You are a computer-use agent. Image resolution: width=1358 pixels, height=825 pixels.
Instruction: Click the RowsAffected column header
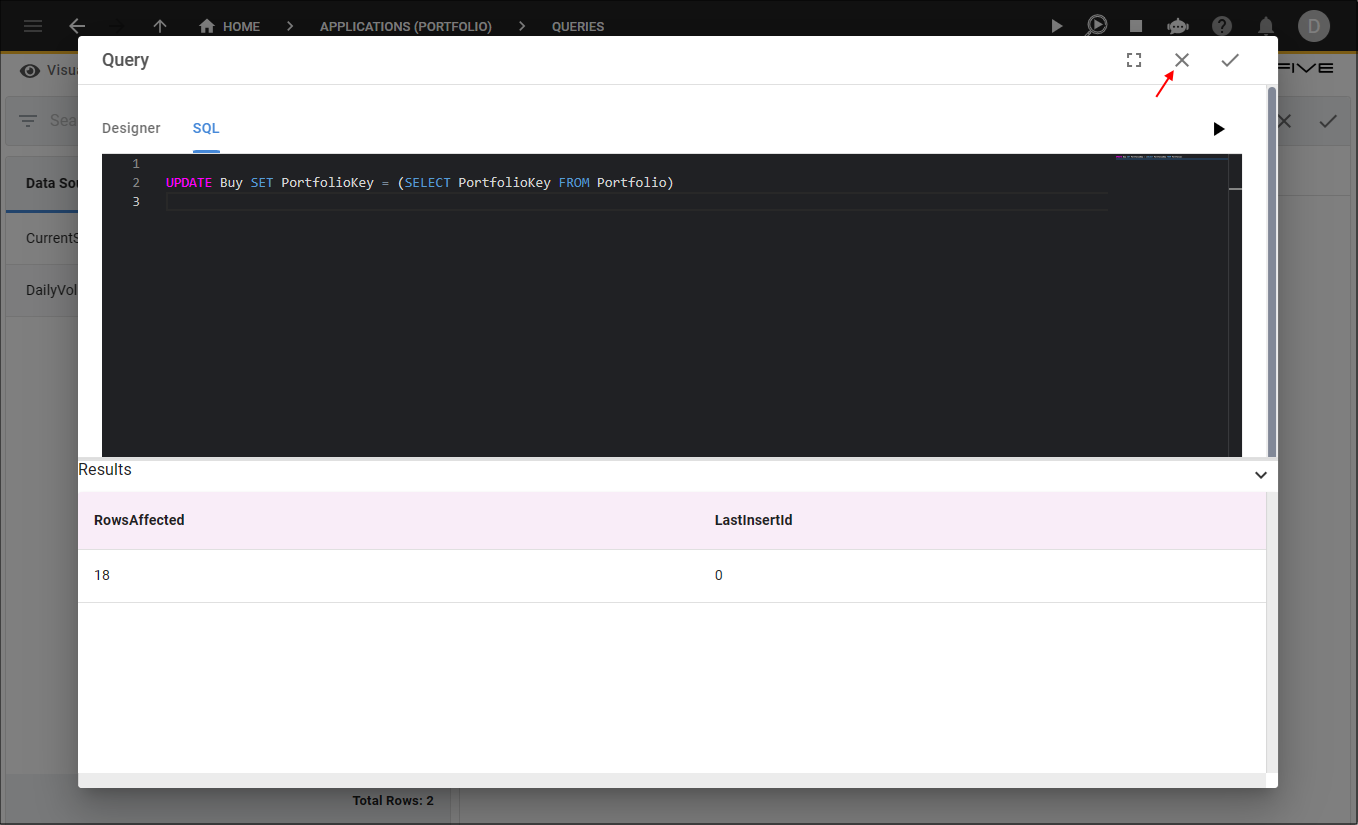click(139, 520)
